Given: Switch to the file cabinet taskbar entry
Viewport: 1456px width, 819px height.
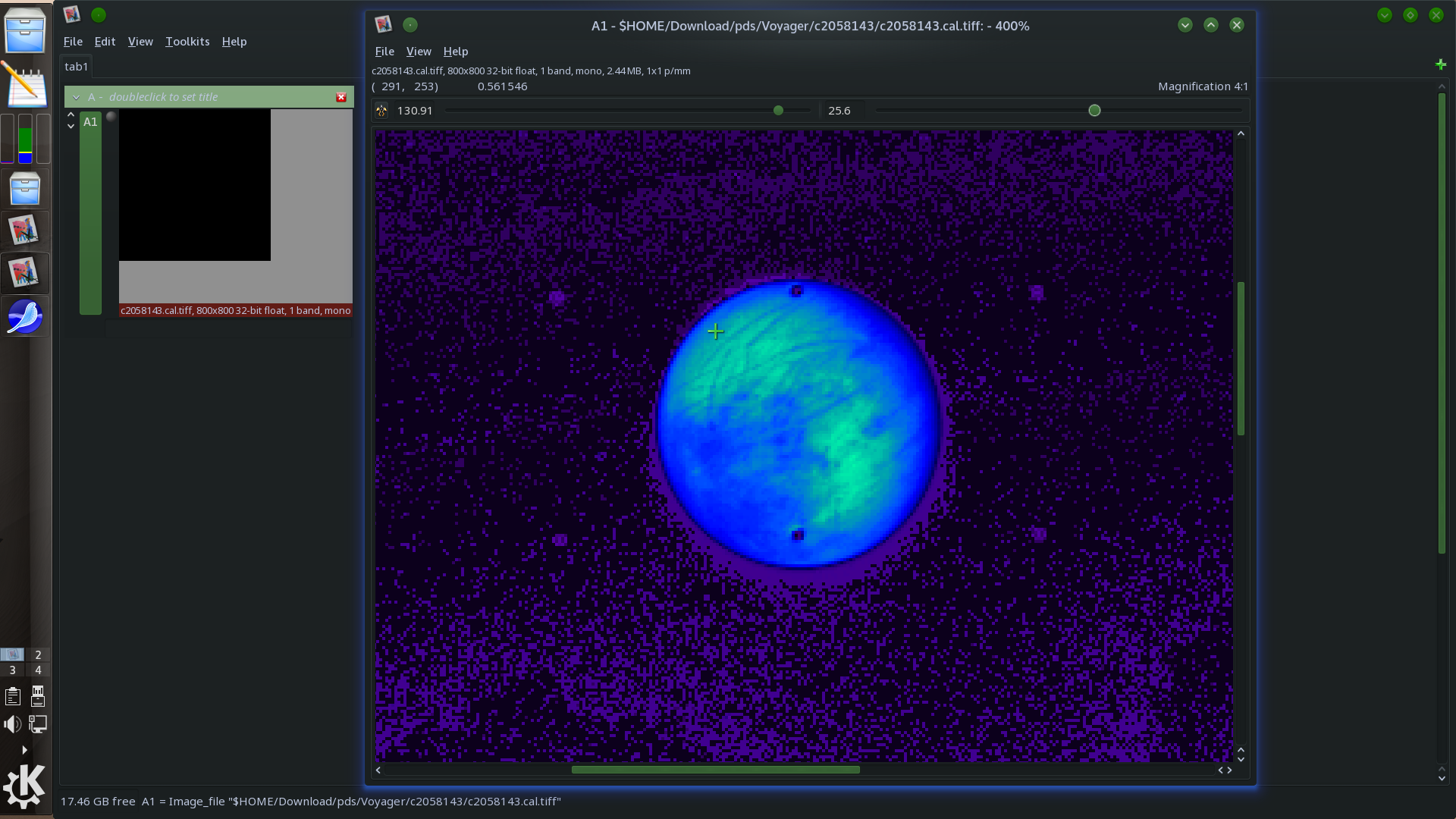Looking at the screenshot, I should tap(25, 188).
